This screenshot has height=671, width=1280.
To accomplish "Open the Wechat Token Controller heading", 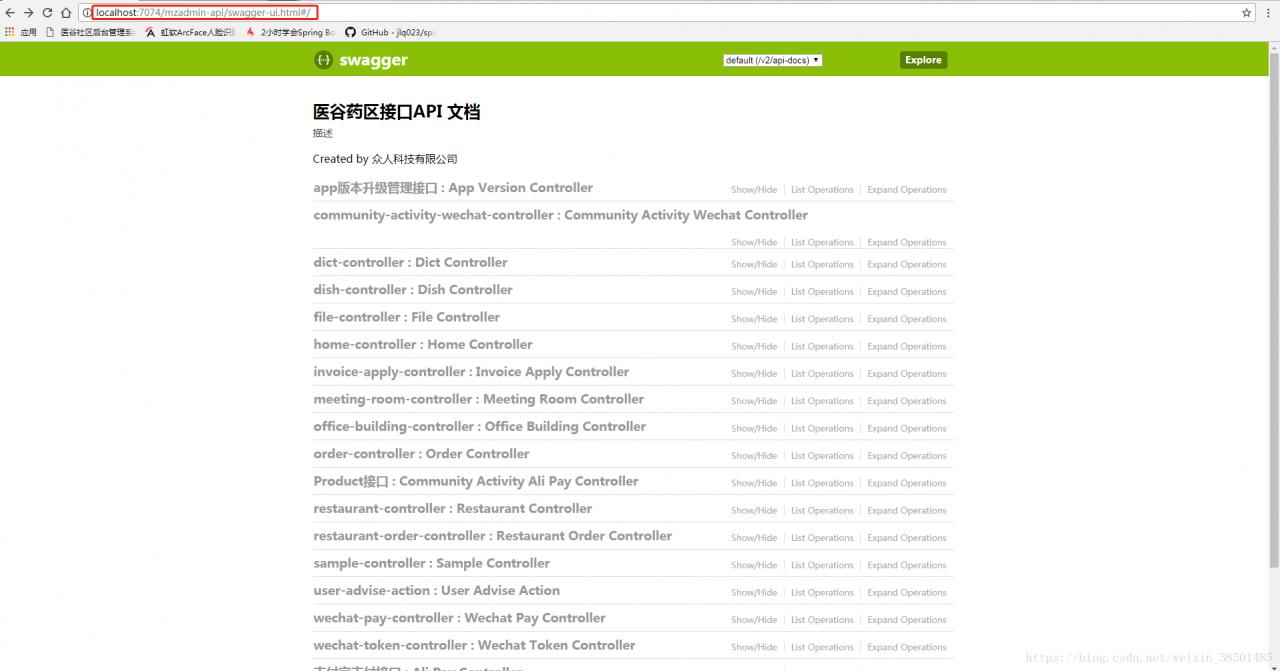I will tap(474, 645).
